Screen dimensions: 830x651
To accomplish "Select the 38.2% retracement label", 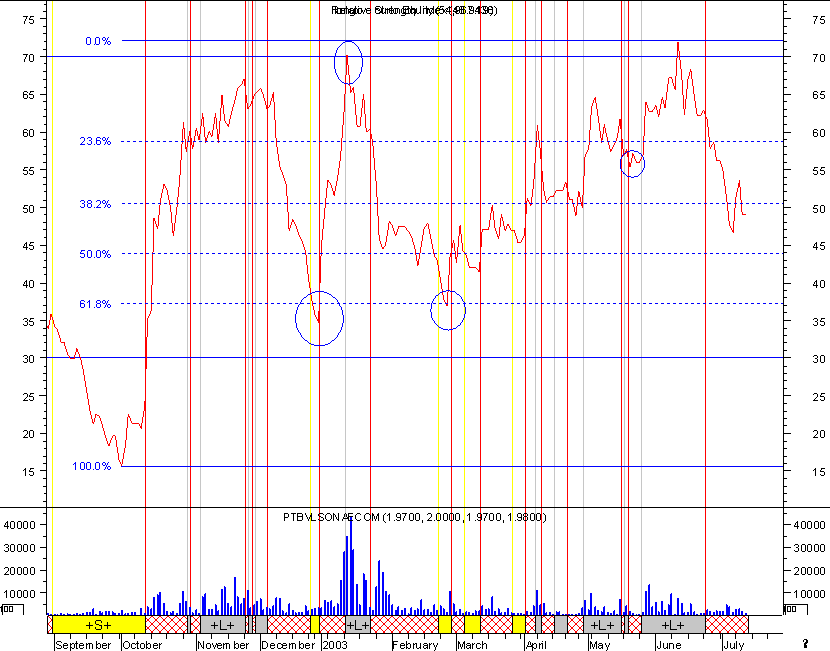I will click(x=95, y=204).
